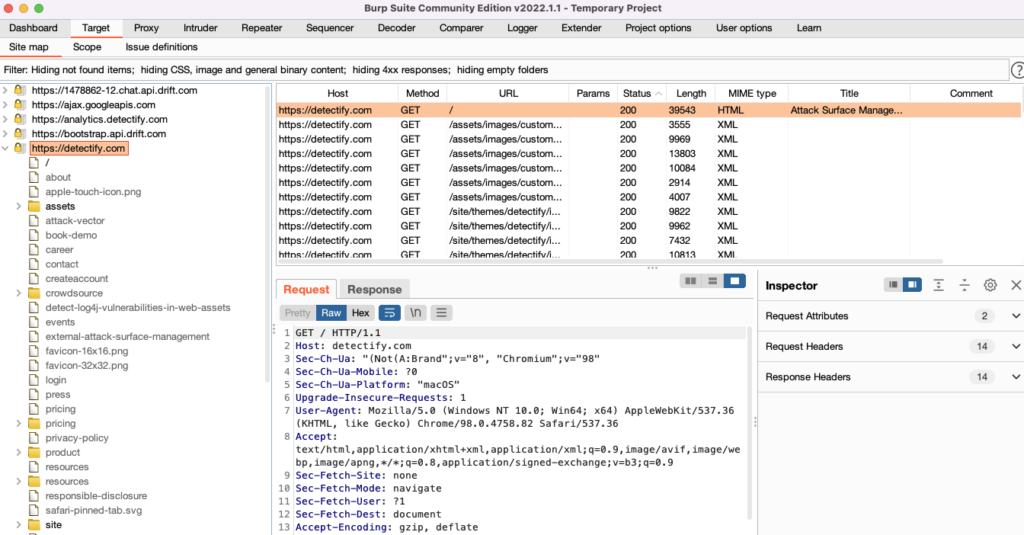The image size is (1024, 535).
Task: Switch to side-by-side request/response layout
Action: [x=690, y=281]
